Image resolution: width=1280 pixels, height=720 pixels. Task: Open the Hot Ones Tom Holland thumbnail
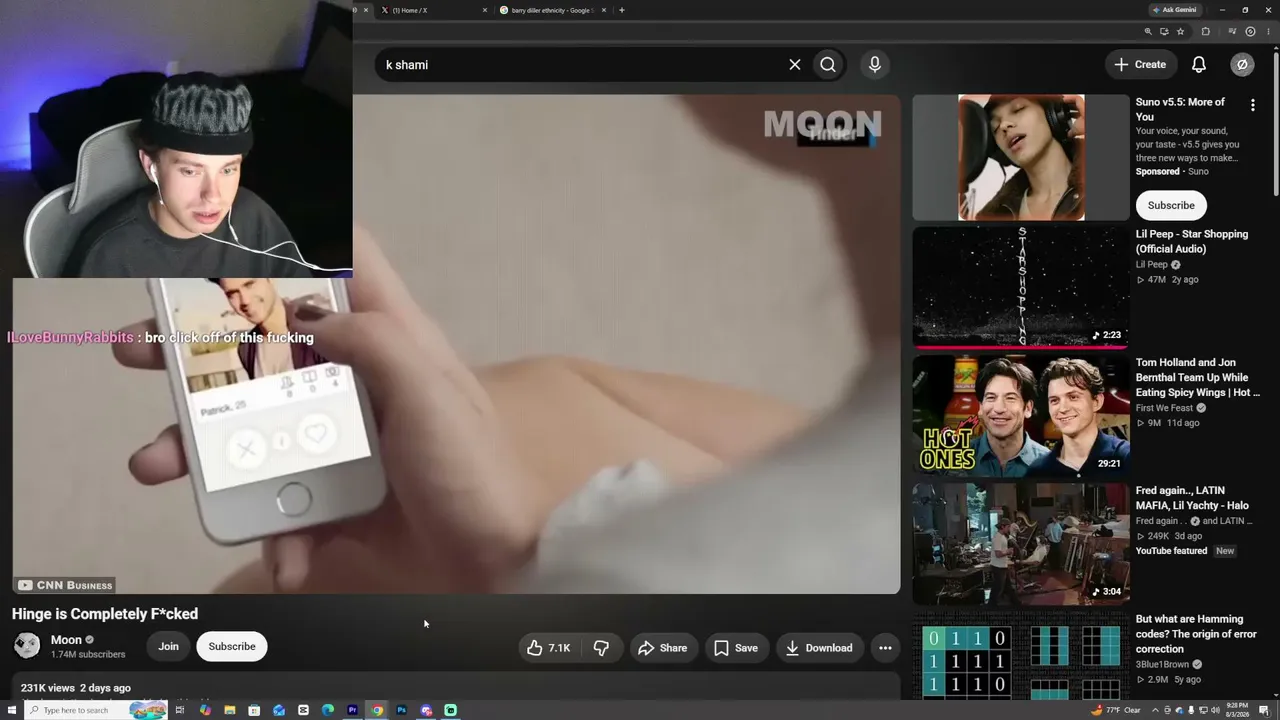(x=1021, y=415)
